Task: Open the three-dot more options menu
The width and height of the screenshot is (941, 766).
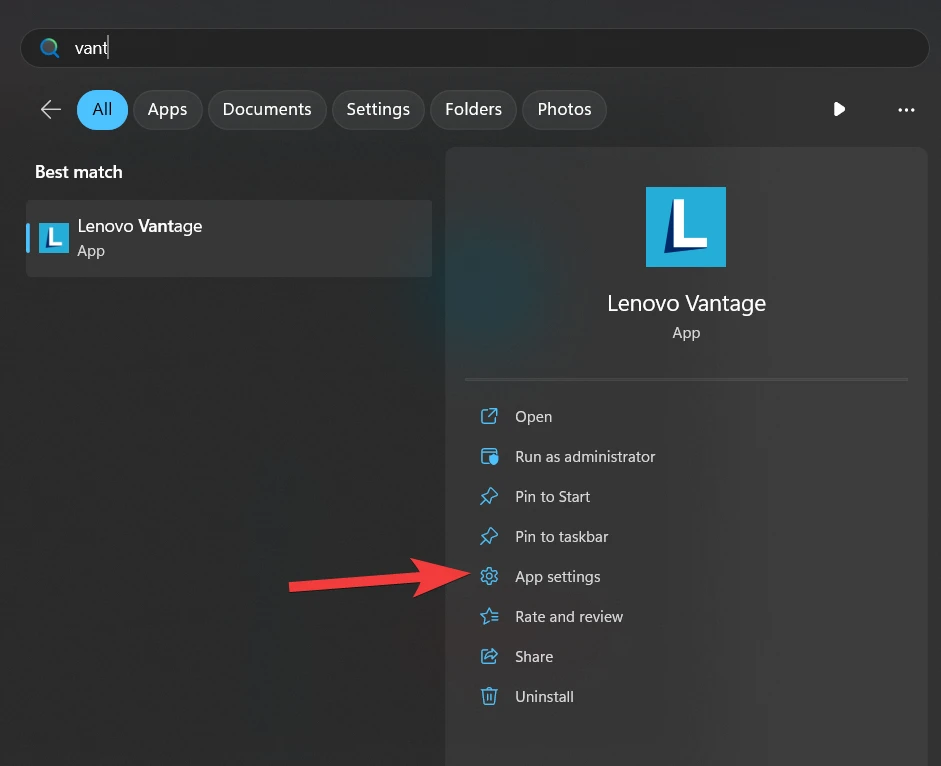Action: (906, 110)
